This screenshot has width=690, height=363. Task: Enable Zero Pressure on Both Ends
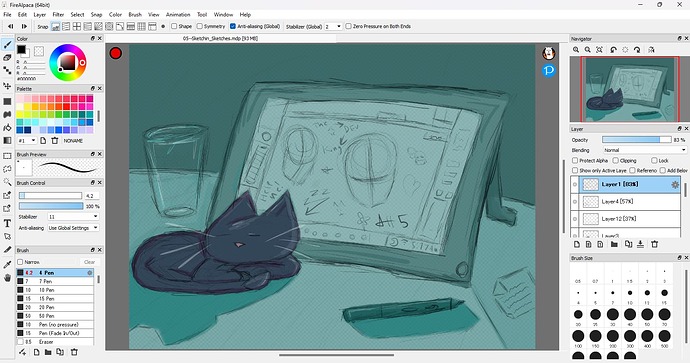click(349, 26)
